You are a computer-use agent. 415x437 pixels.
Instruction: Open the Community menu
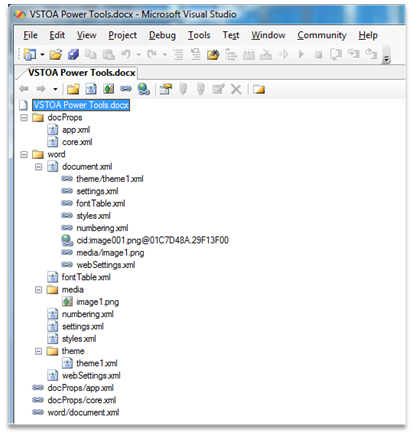click(x=322, y=35)
